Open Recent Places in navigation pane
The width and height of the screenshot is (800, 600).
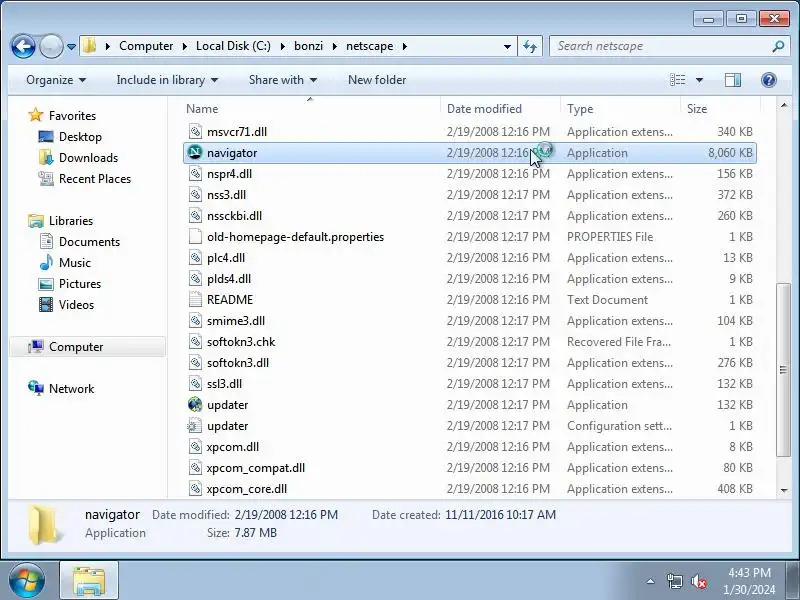95,179
